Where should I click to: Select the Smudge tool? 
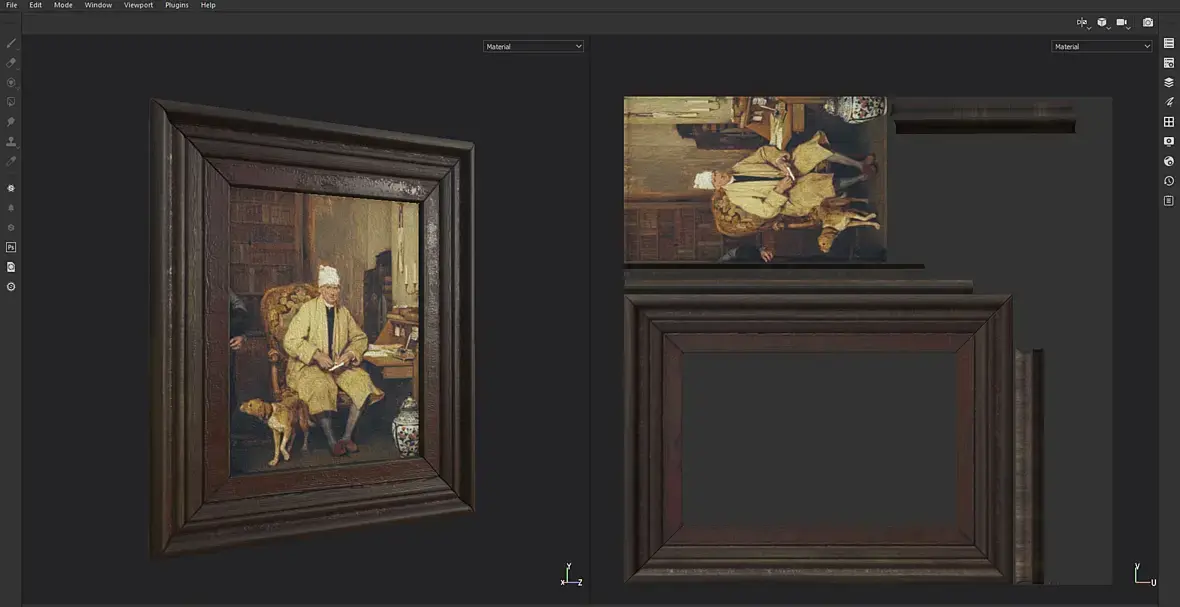(11, 121)
